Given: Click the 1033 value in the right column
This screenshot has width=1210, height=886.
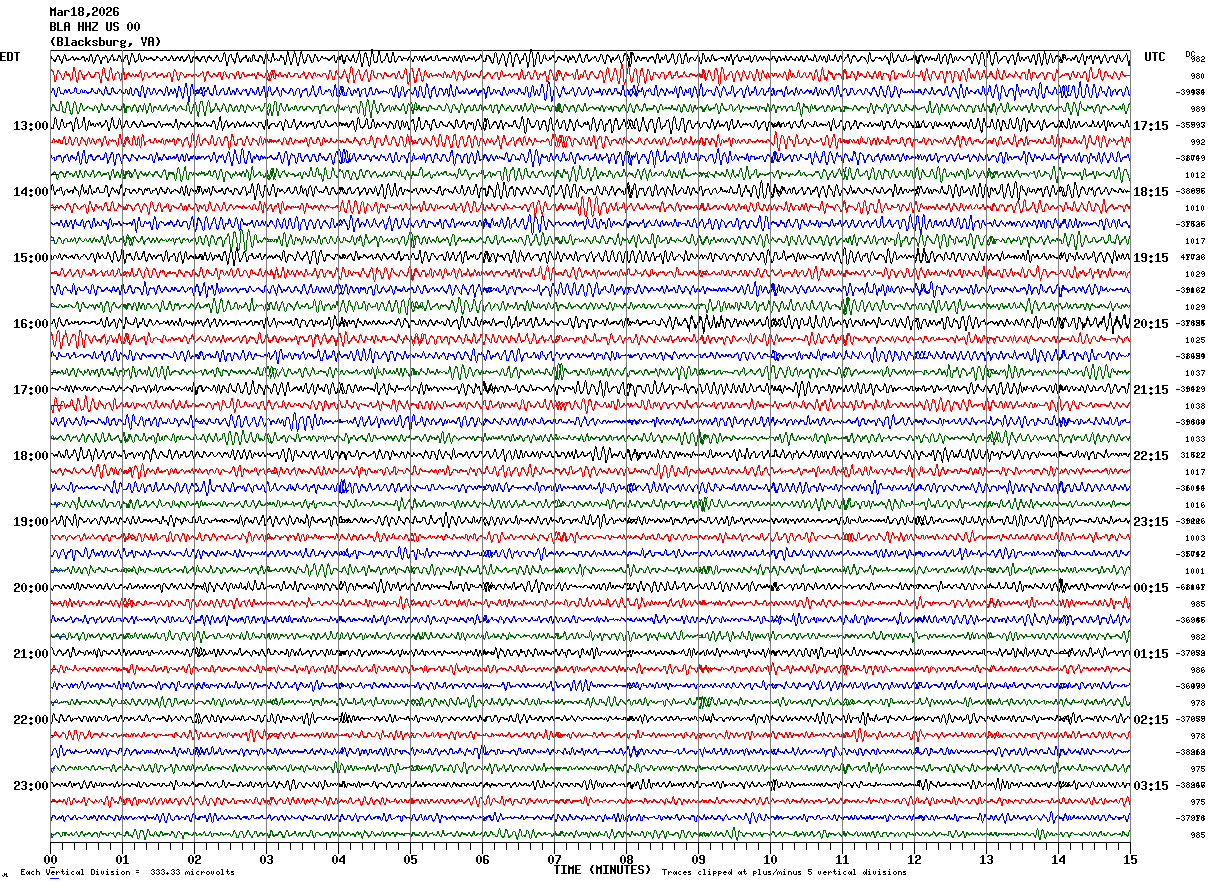Looking at the screenshot, I should point(1195,439).
